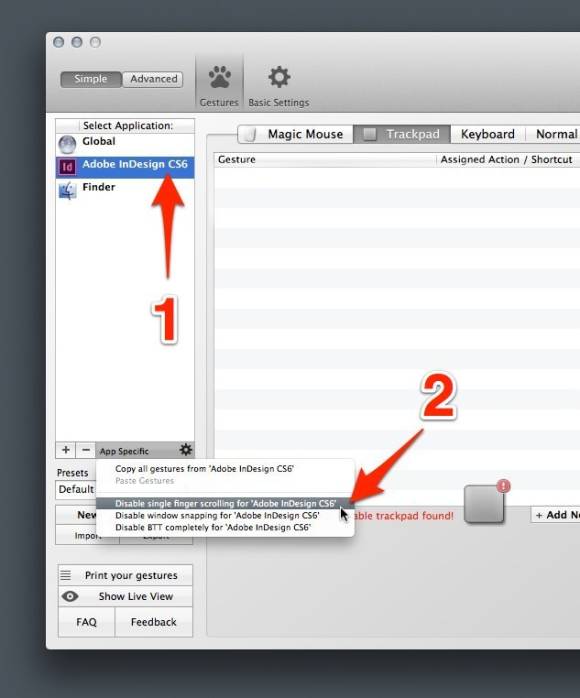580x698 pixels.
Task: Click the list icon beside Print your gestures
Action: [66, 575]
